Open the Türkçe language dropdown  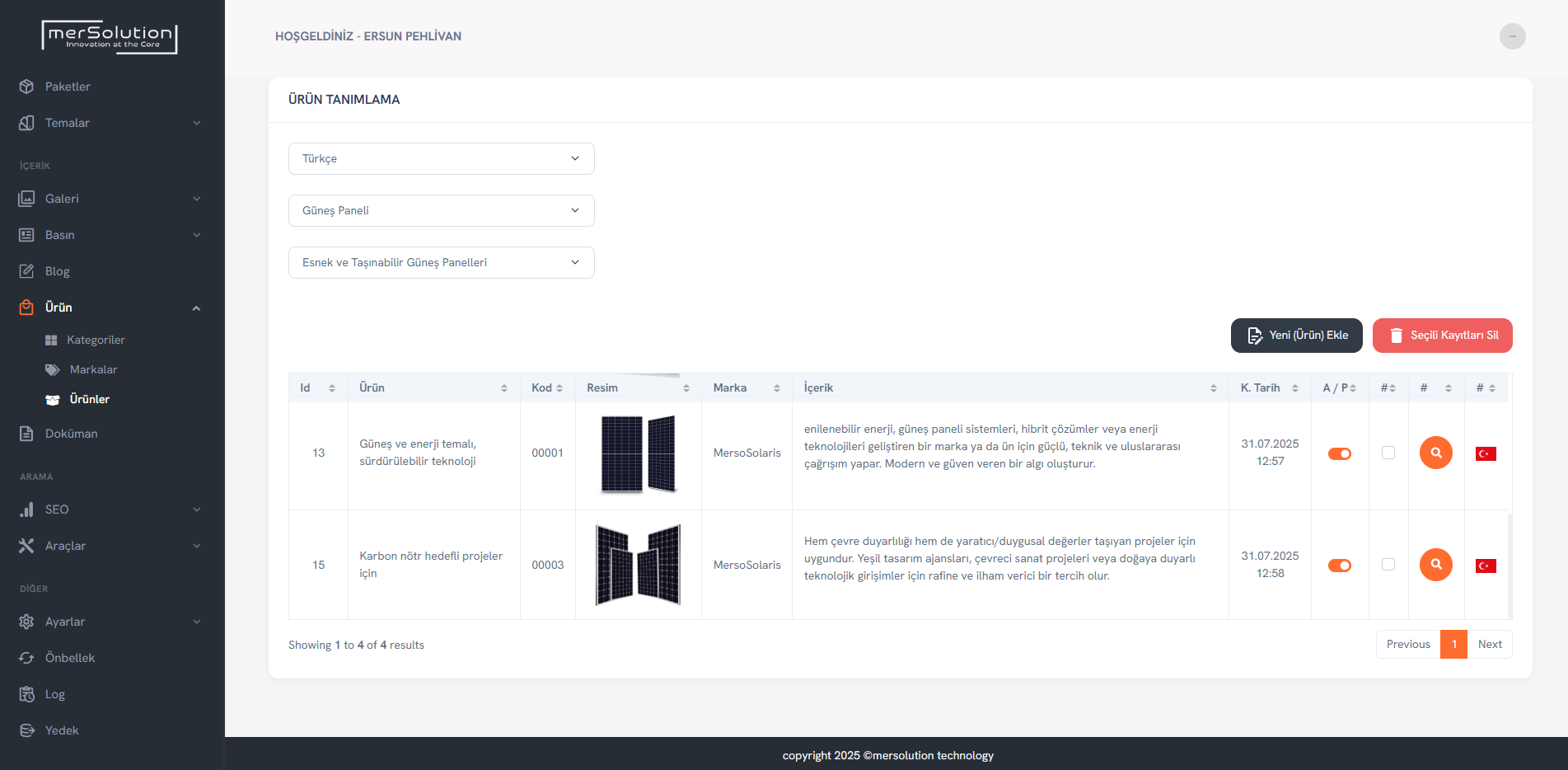click(441, 158)
